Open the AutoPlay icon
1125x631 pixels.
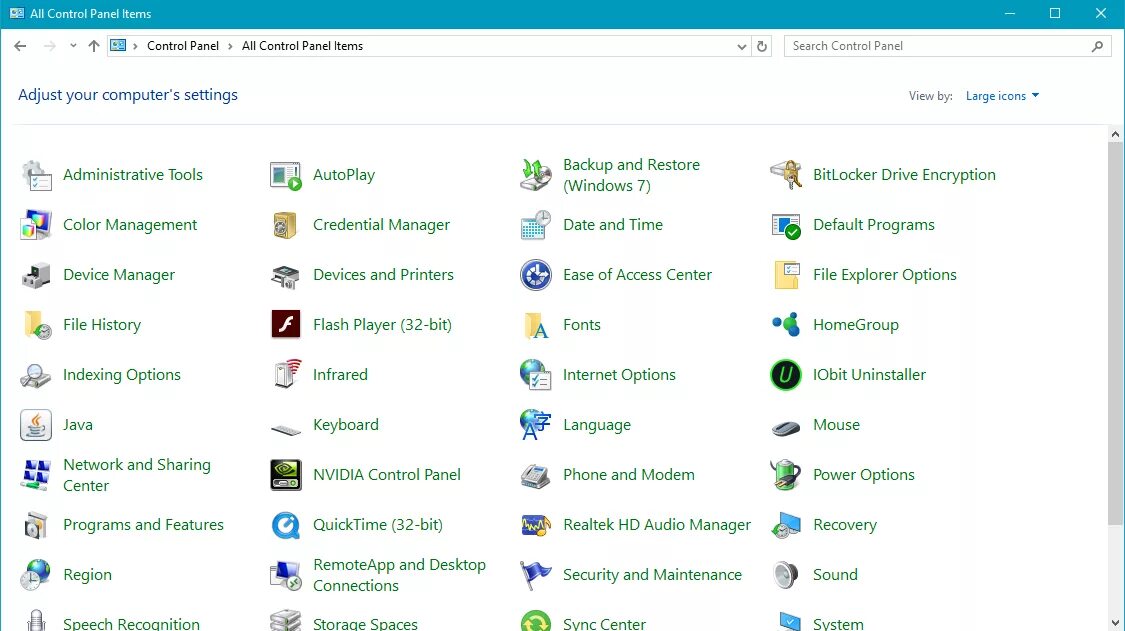tap(286, 175)
